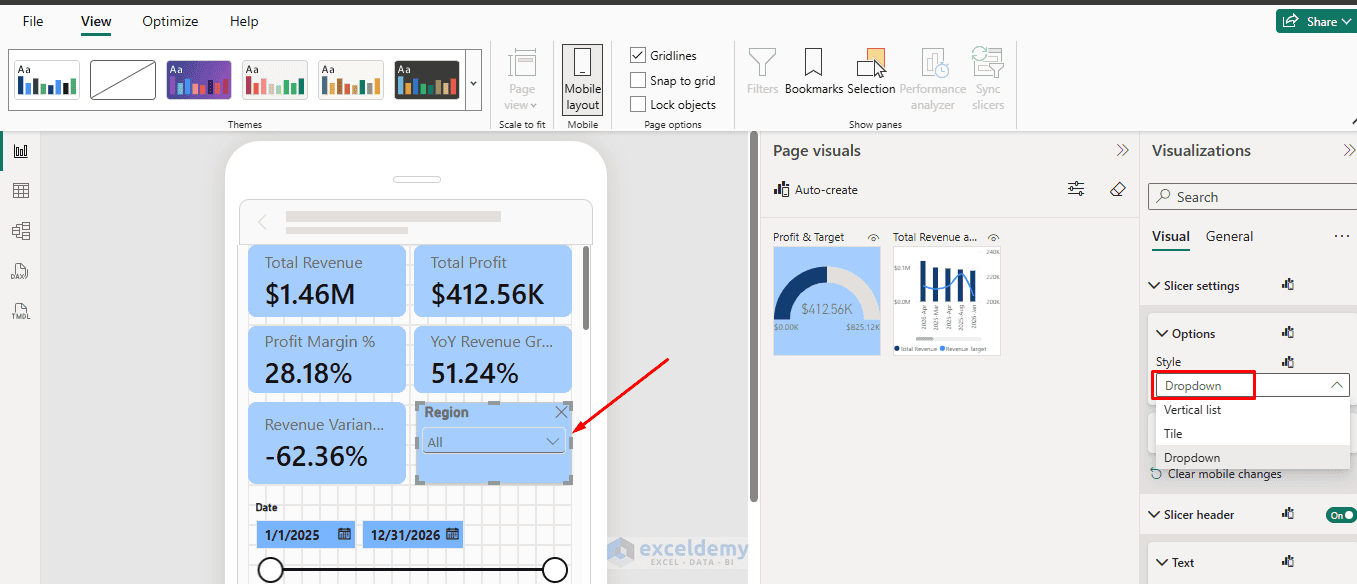Click the back arrow on the phone preview
1357x584 pixels.
tap(263, 222)
